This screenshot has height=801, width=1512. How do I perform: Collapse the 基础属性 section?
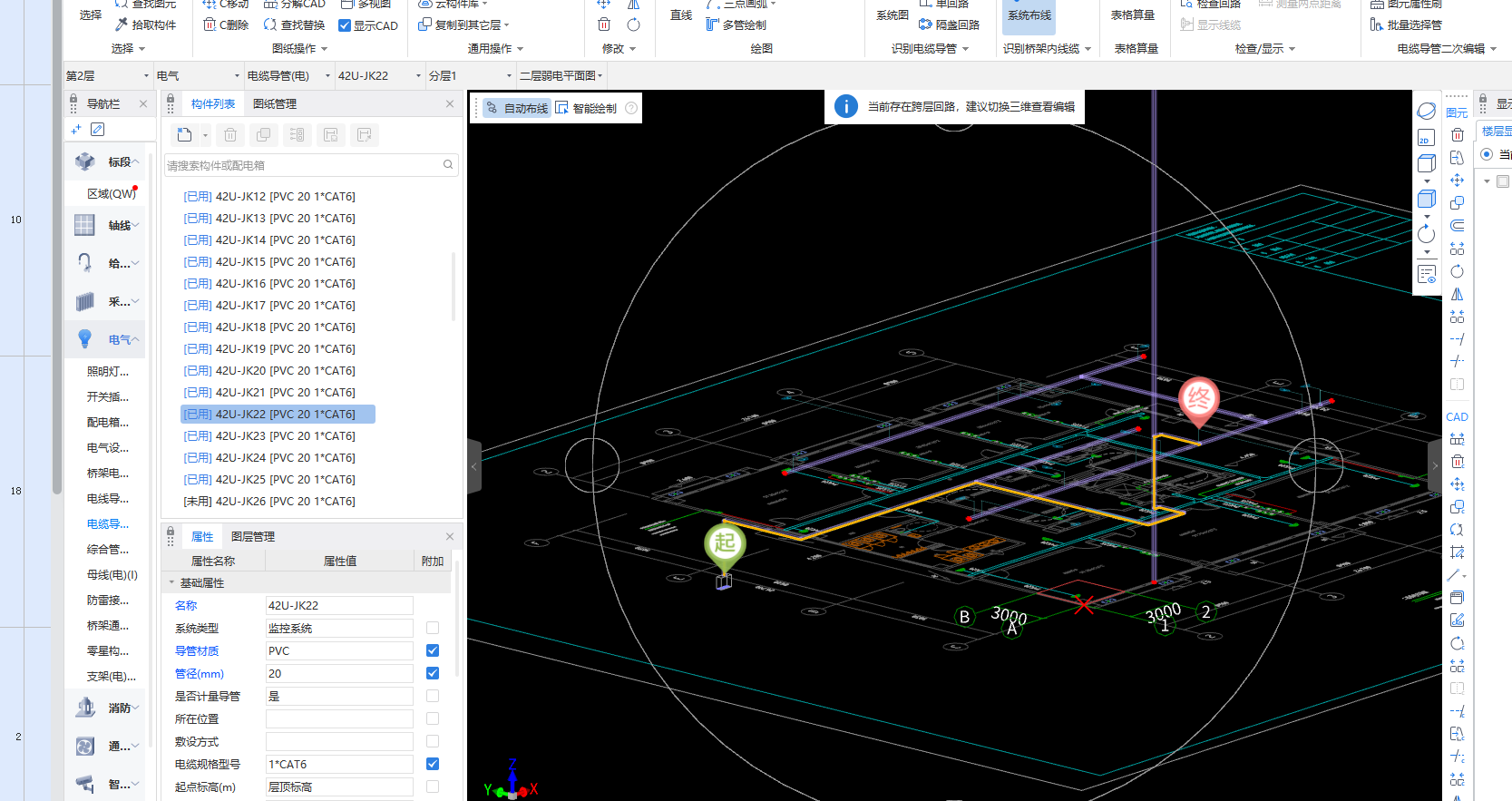click(171, 582)
